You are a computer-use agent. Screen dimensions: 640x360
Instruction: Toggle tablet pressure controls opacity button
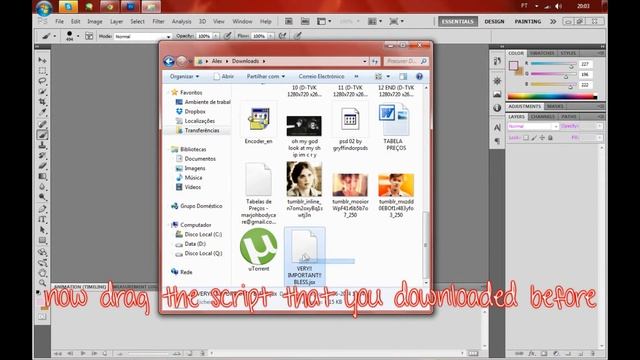[228, 36]
